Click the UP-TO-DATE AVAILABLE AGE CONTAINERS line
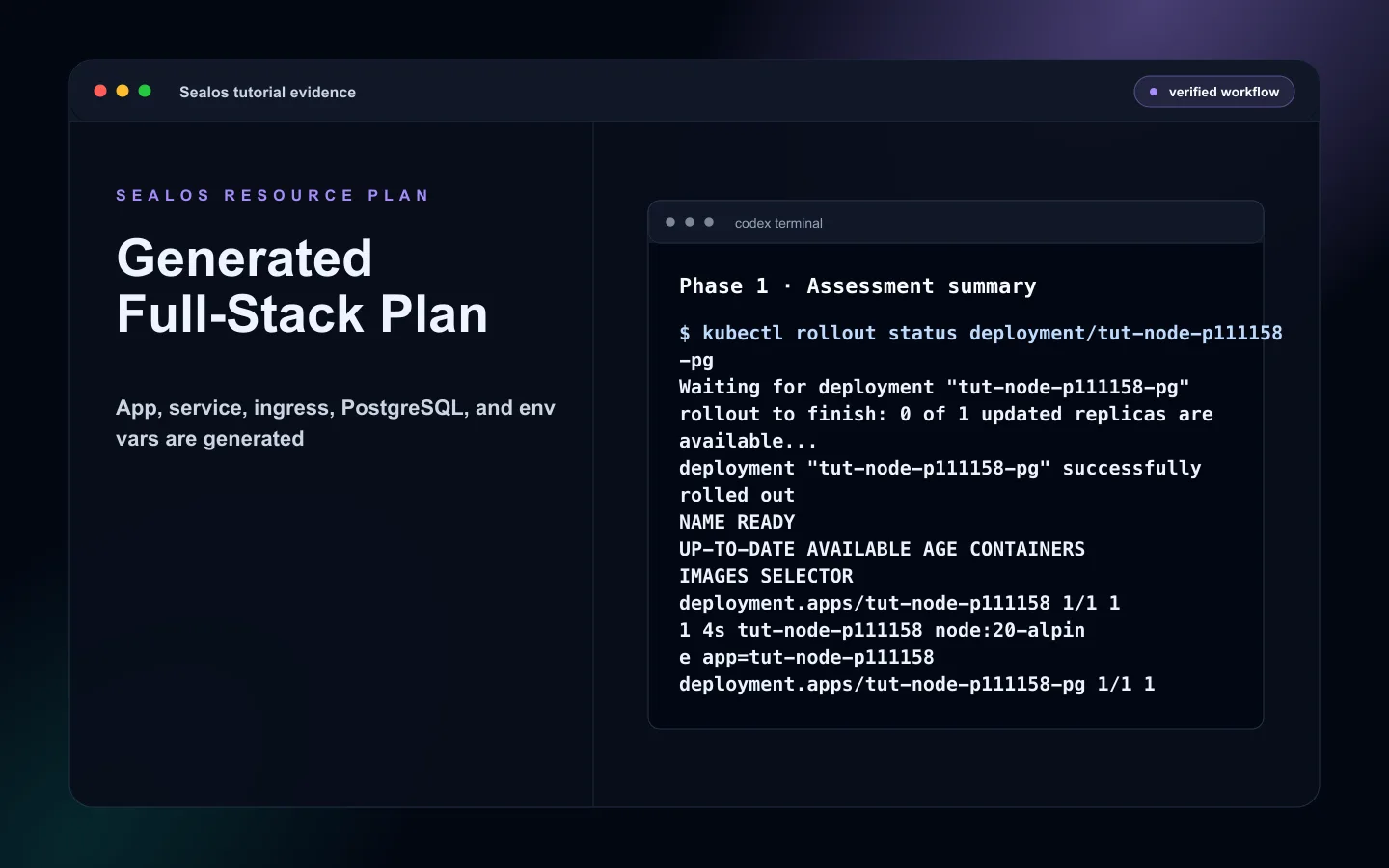1389x868 pixels. [882, 549]
